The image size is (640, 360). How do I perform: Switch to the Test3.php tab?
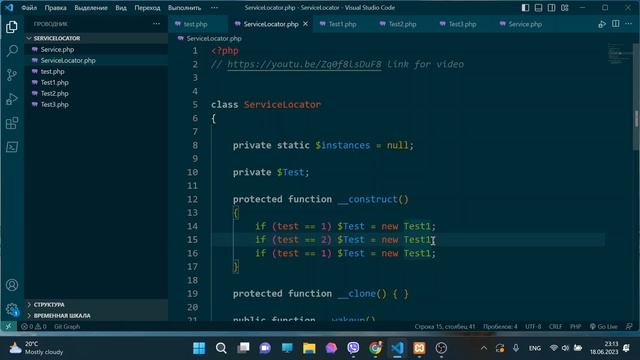[x=462, y=24]
